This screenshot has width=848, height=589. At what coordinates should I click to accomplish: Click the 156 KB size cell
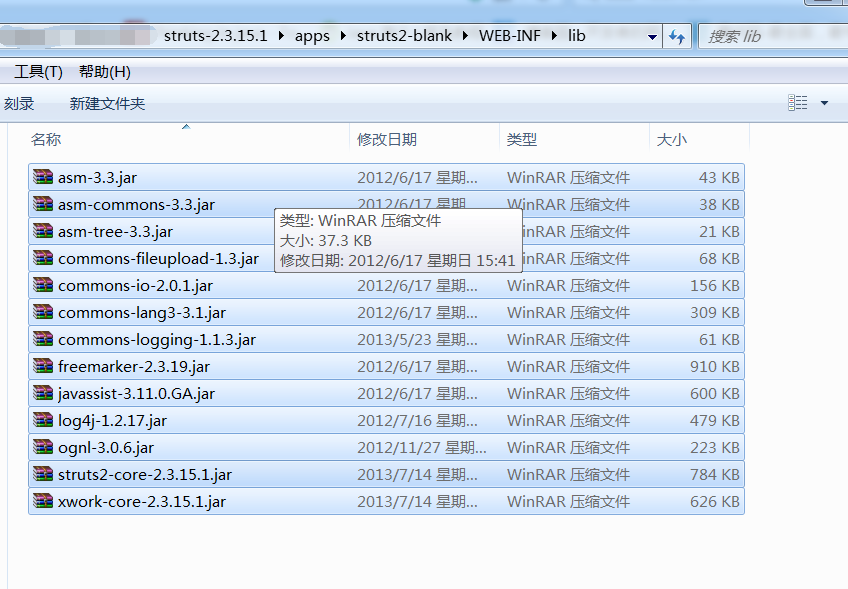714,286
